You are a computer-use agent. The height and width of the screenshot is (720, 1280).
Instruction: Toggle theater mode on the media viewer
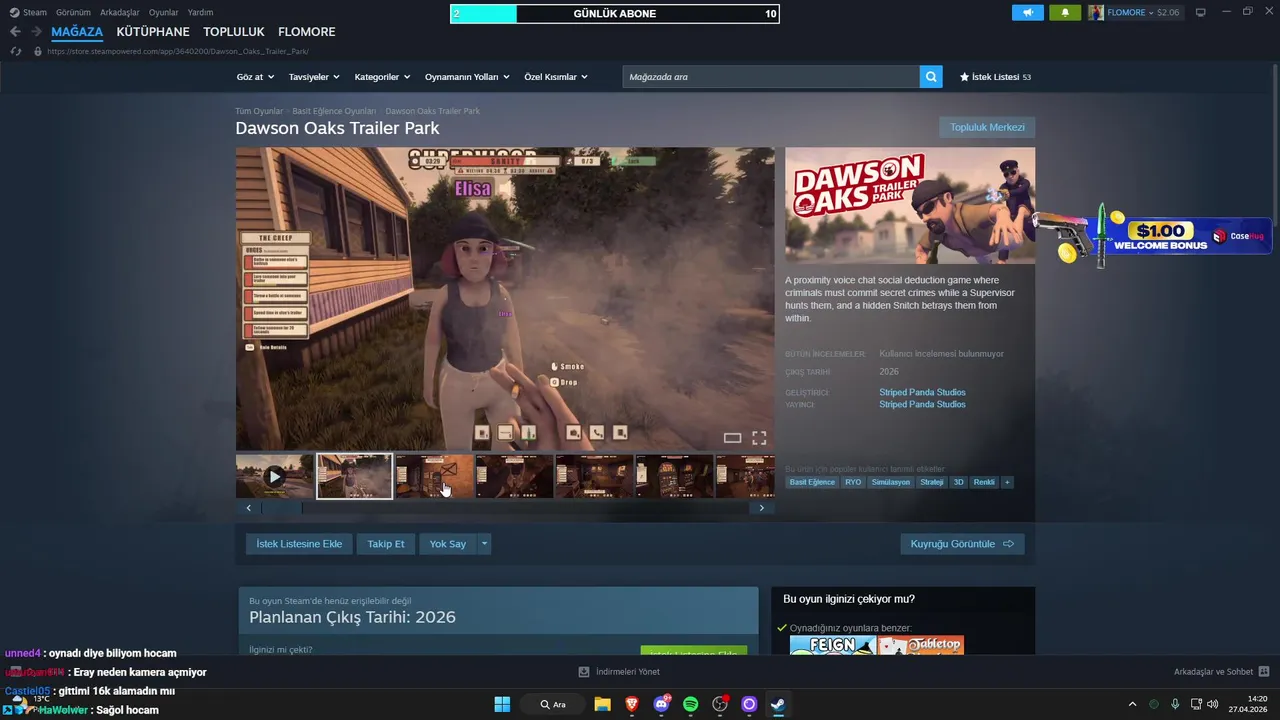tap(732, 438)
